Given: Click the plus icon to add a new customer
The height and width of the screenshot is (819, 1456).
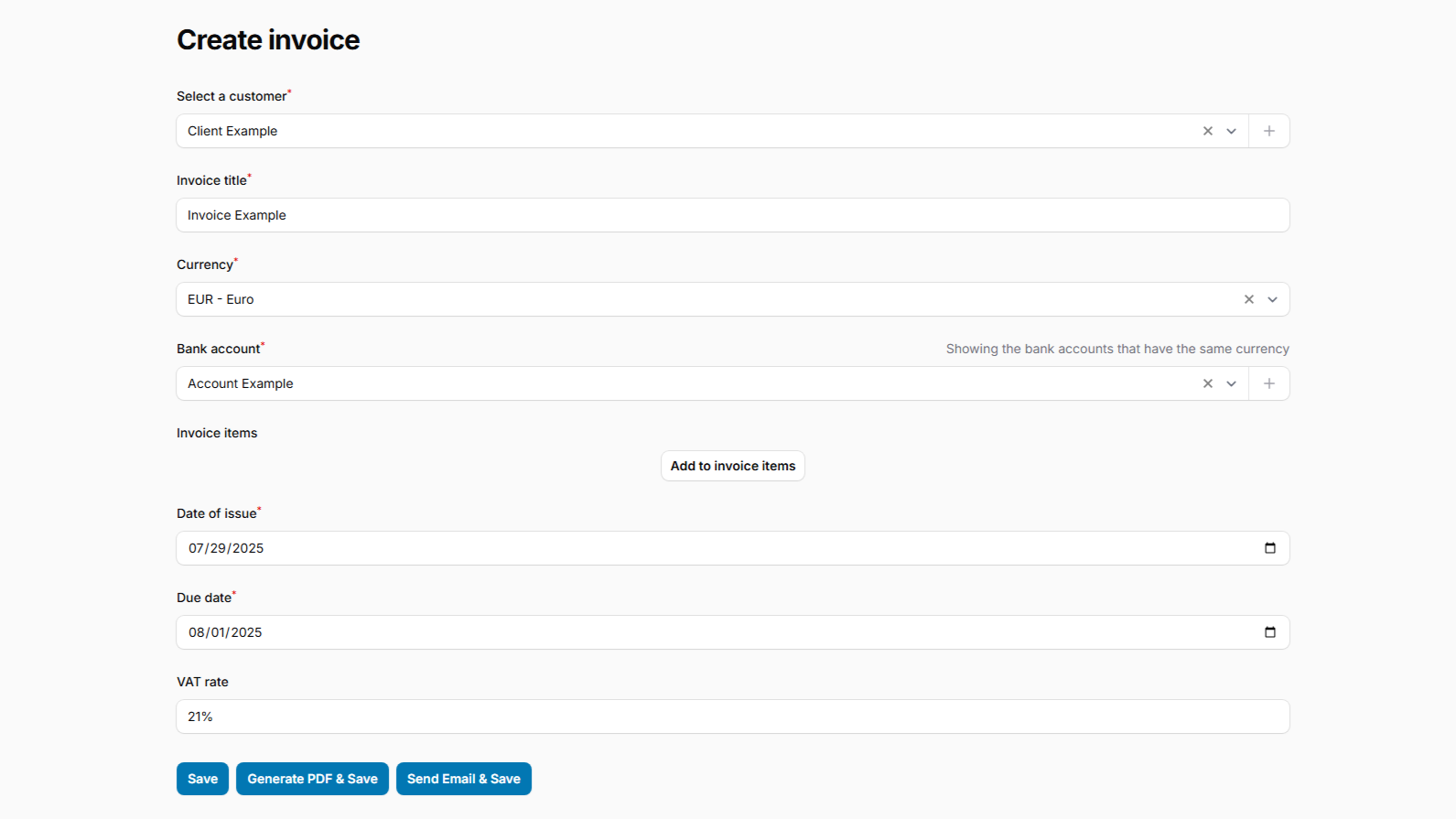Looking at the screenshot, I should 1268,131.
